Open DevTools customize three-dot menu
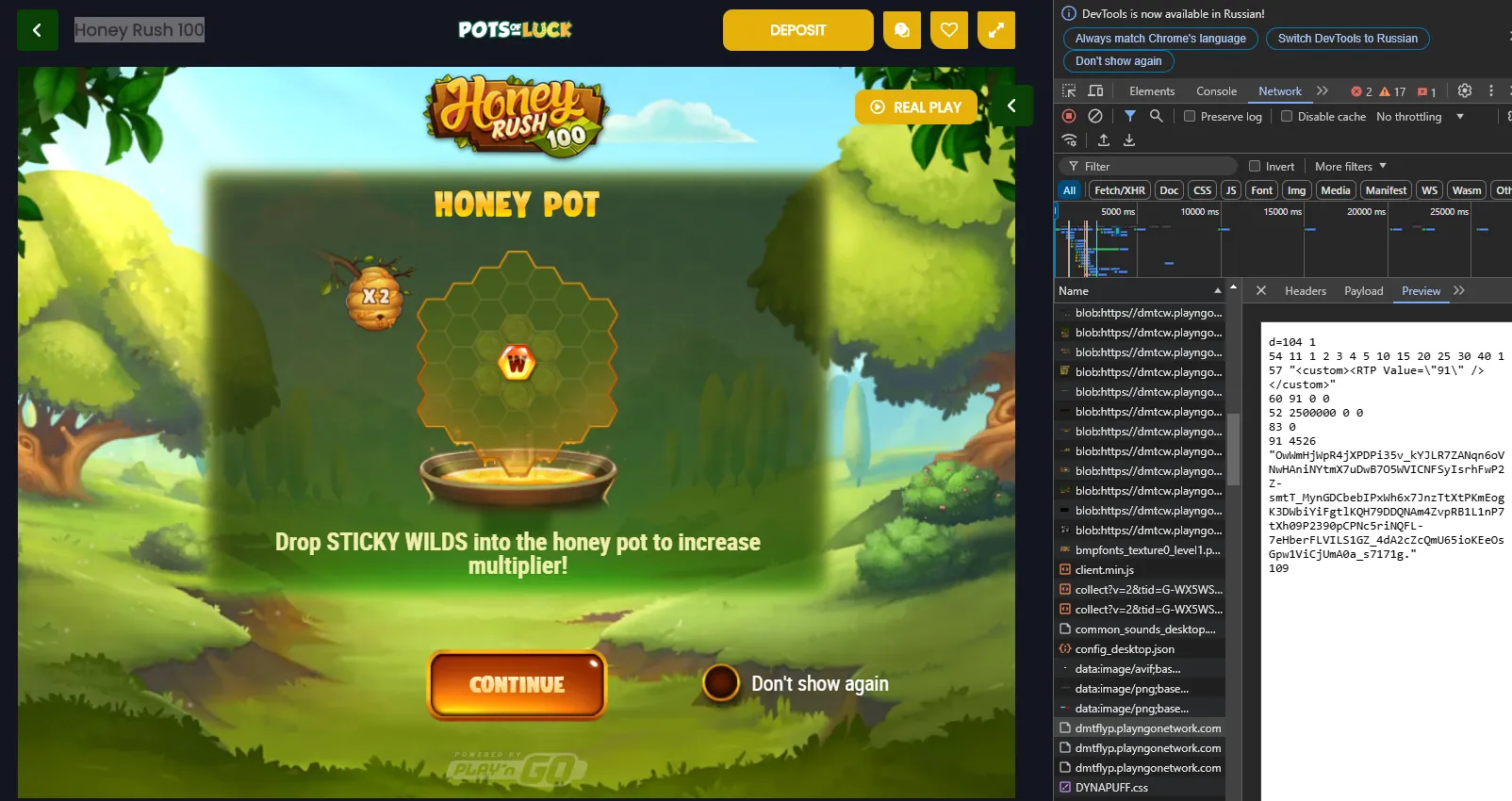 coord(1491,91)
